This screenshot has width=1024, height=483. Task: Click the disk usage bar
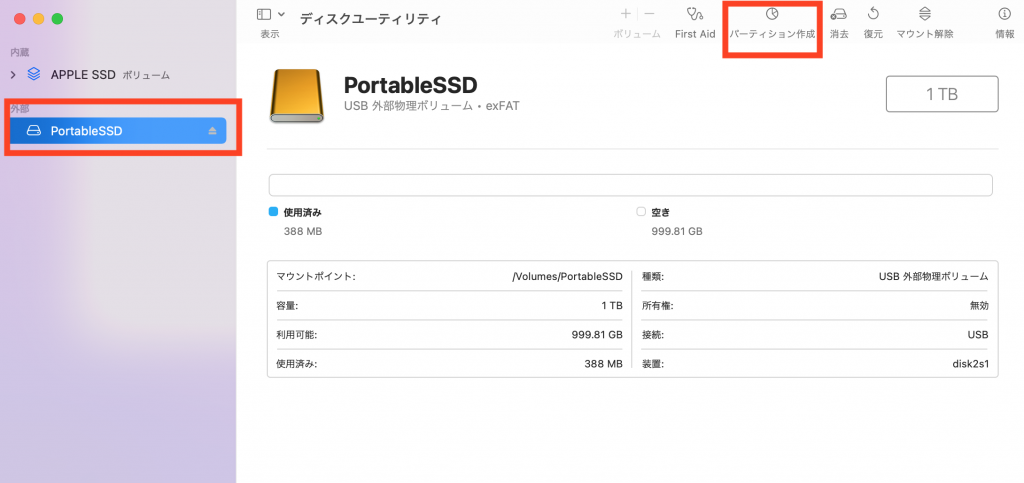click(630, 185)
